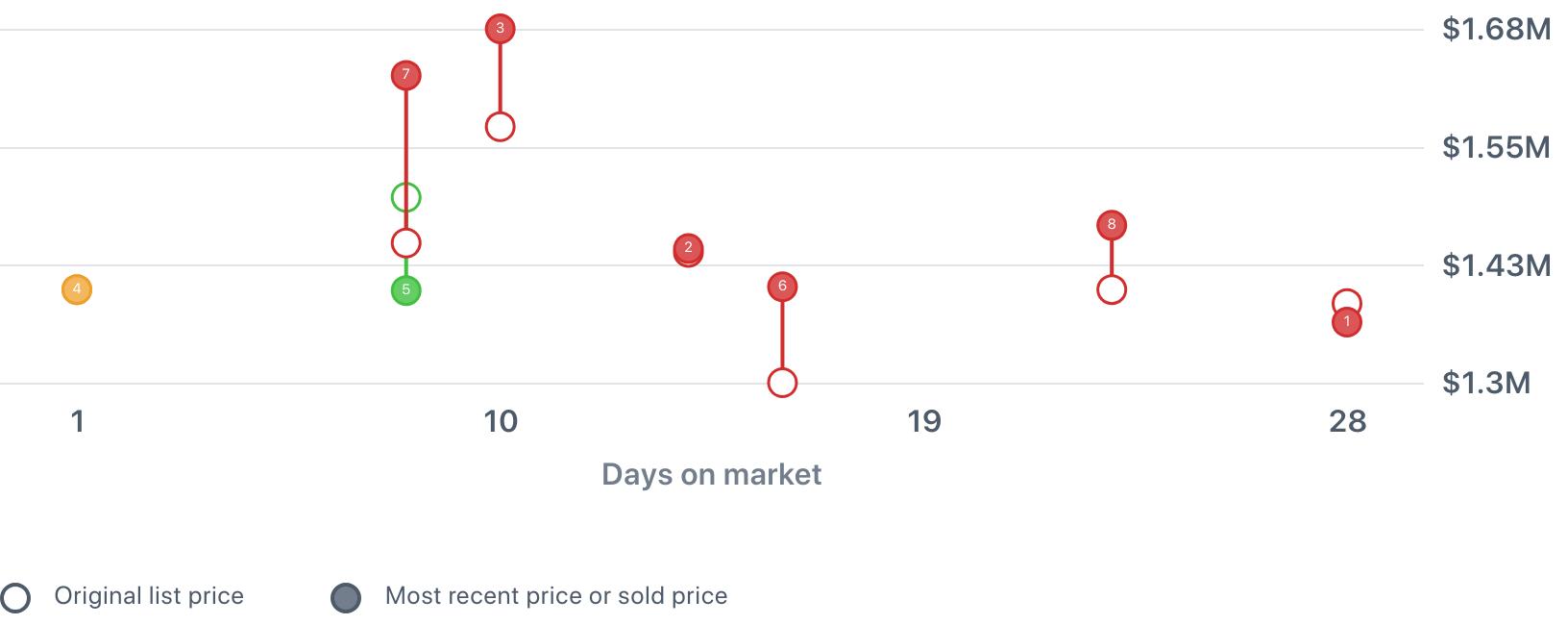Click the $1.68M axis label
Screen dimensions: 1568x625
click(x=1496, y=30)
